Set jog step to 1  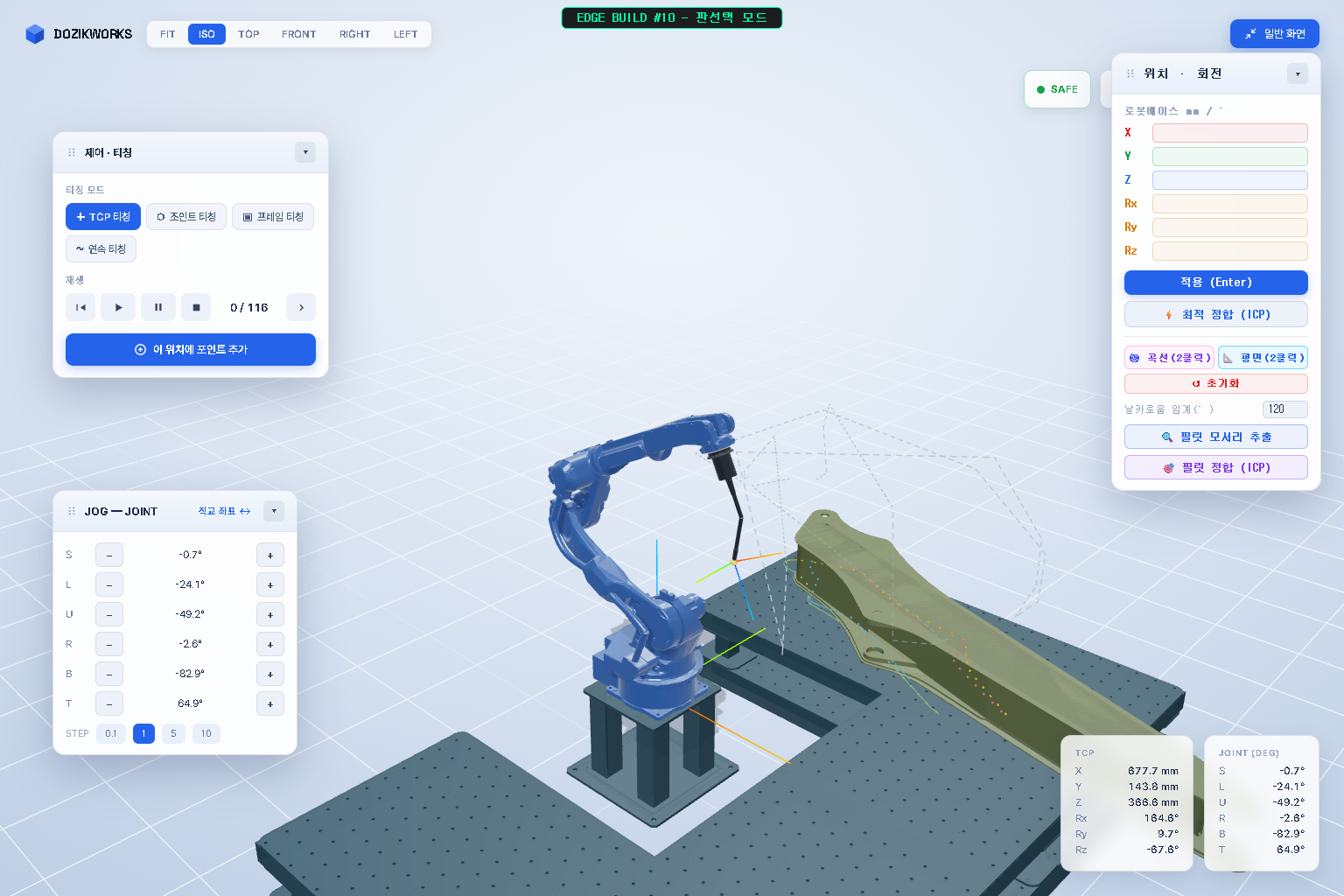(144, 733)
